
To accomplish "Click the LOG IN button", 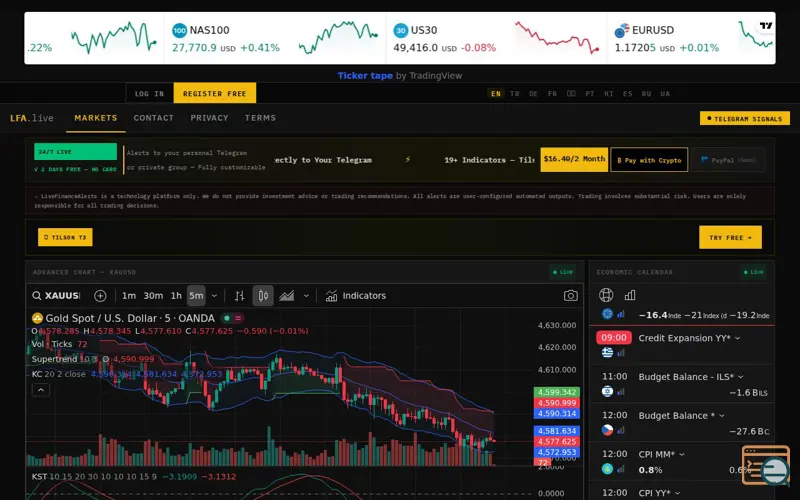I will [149, 93].
